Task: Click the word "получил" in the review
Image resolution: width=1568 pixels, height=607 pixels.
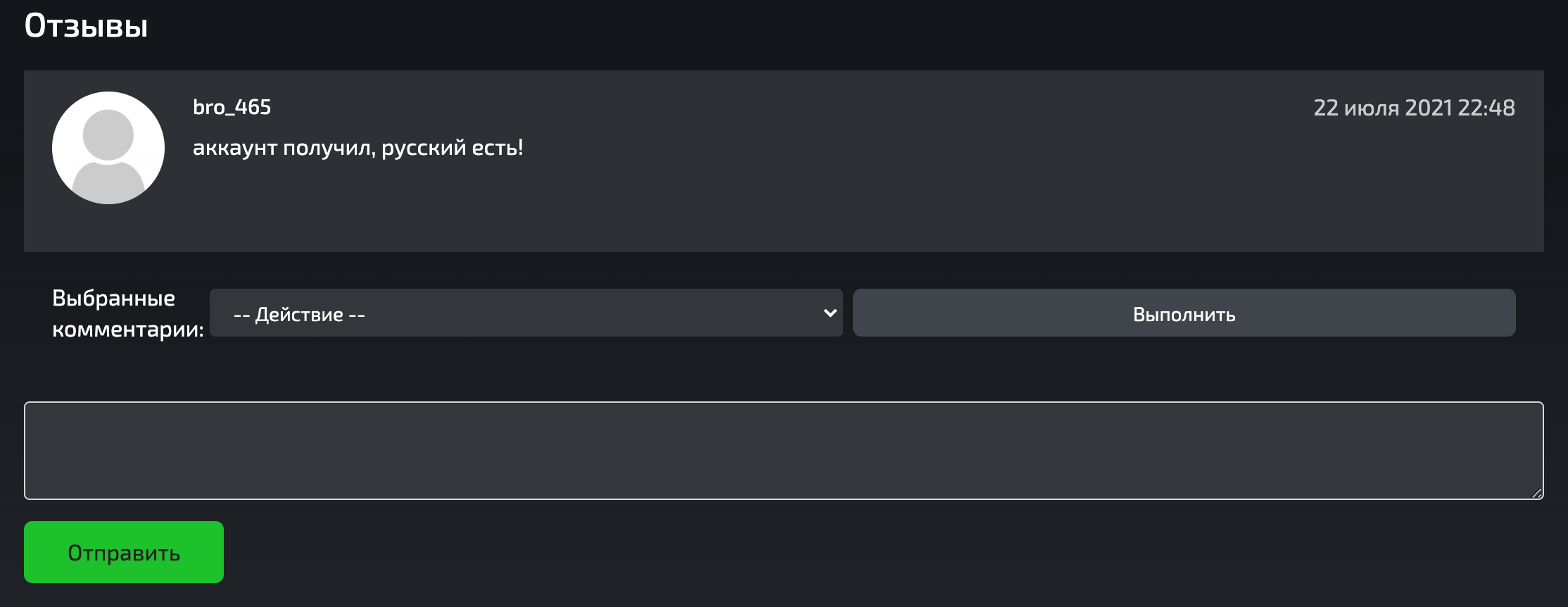Action: [x=329, y=148]
